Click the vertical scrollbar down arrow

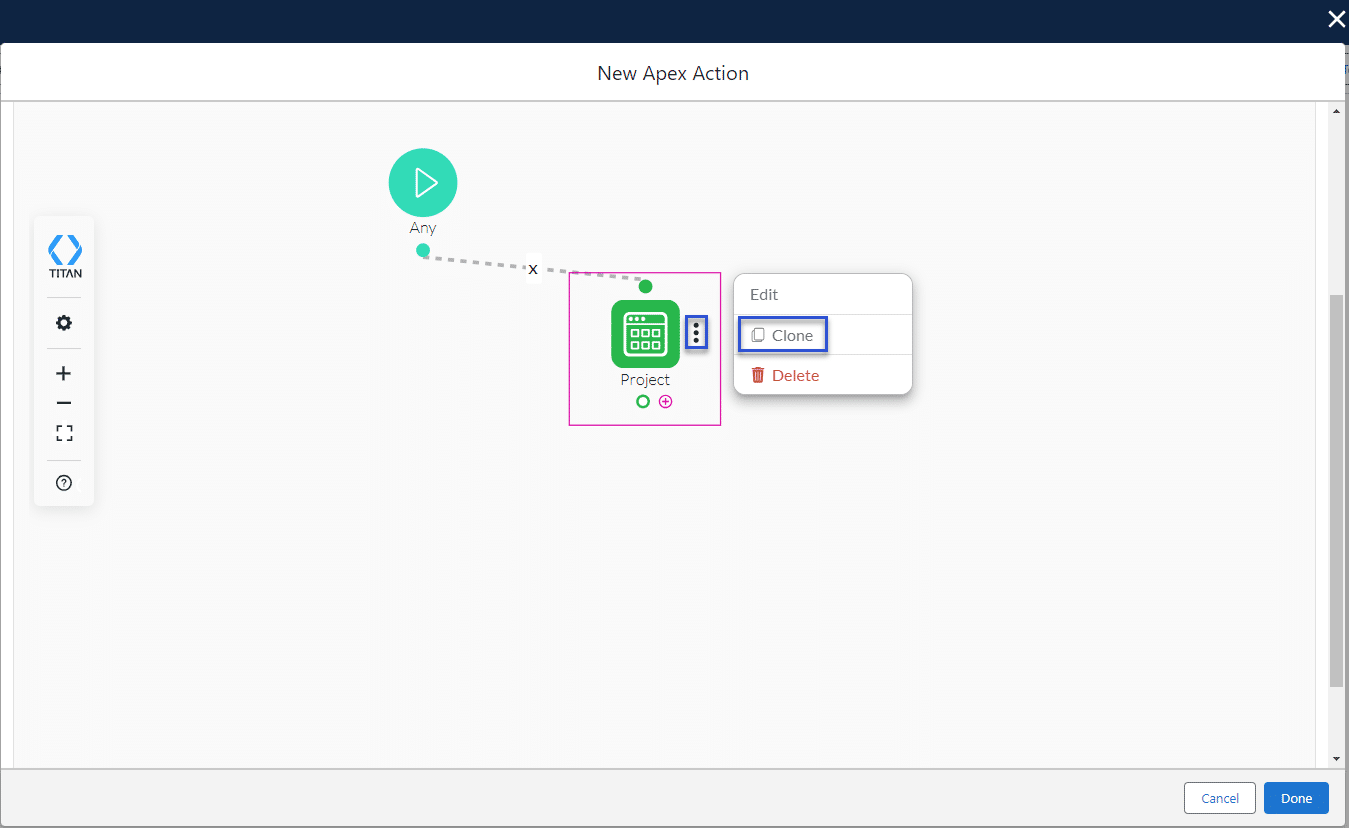tap(1336, 759)
